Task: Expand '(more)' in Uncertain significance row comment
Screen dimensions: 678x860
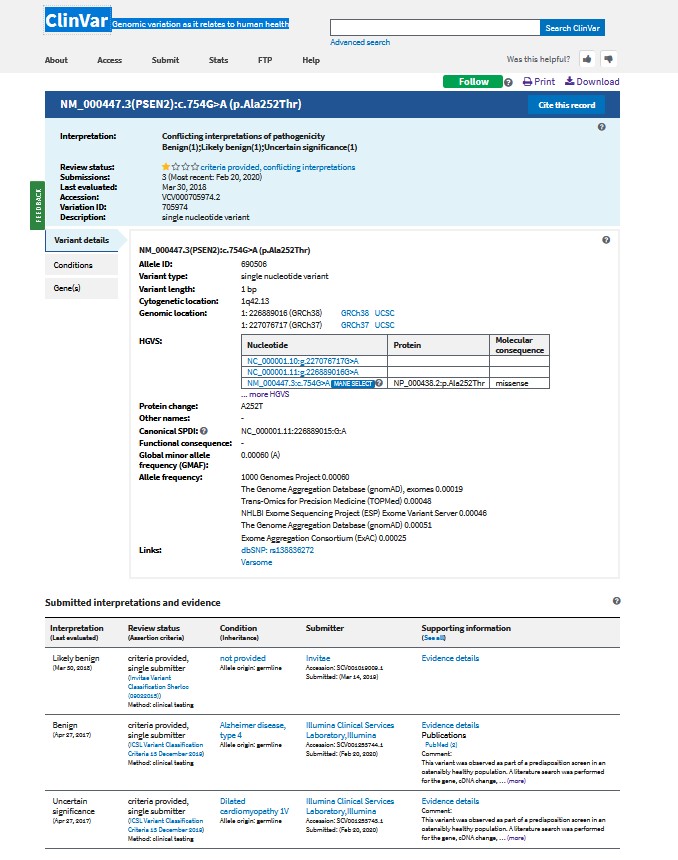Action: (x=516, y=838)
